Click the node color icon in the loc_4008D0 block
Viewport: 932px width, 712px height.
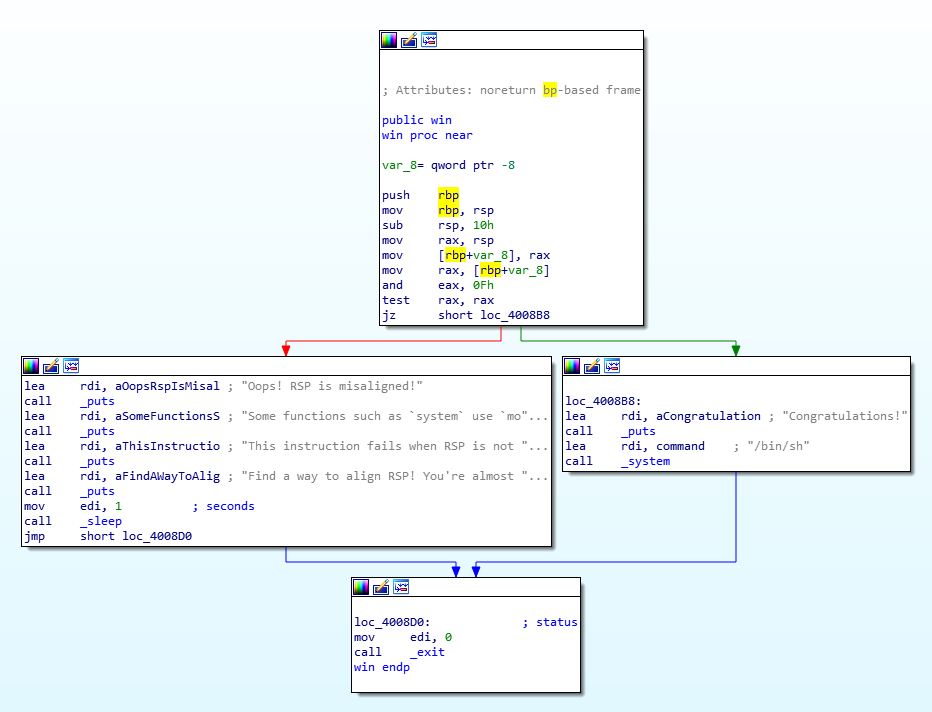pyautogui.click(x=361, y=587)
